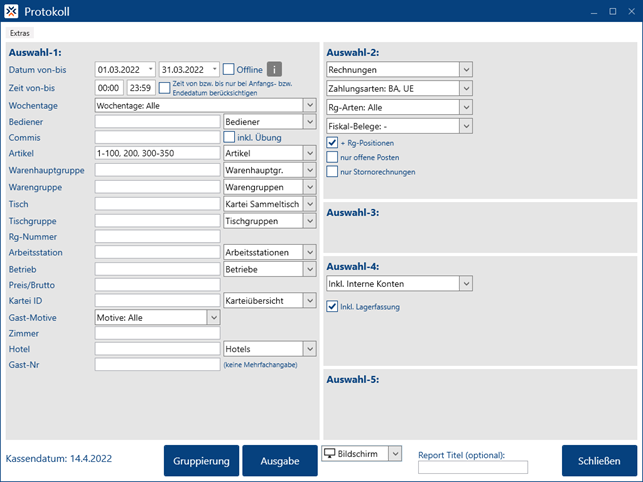
Task: Open the Extras menu
Action: (x=19, y=33)
